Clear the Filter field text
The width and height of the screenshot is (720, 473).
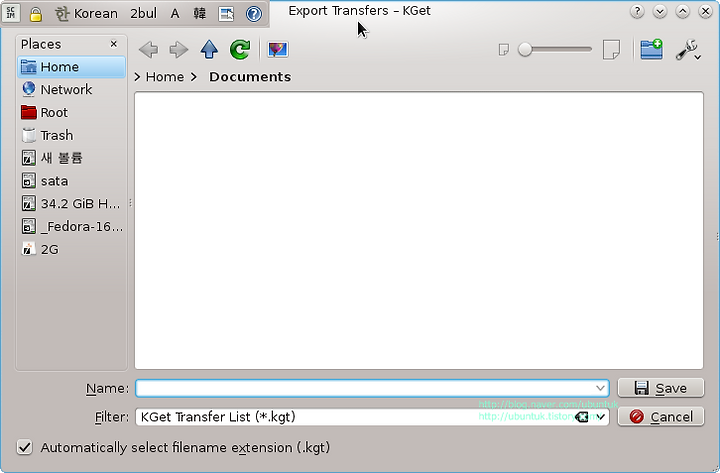pos(582,417)
